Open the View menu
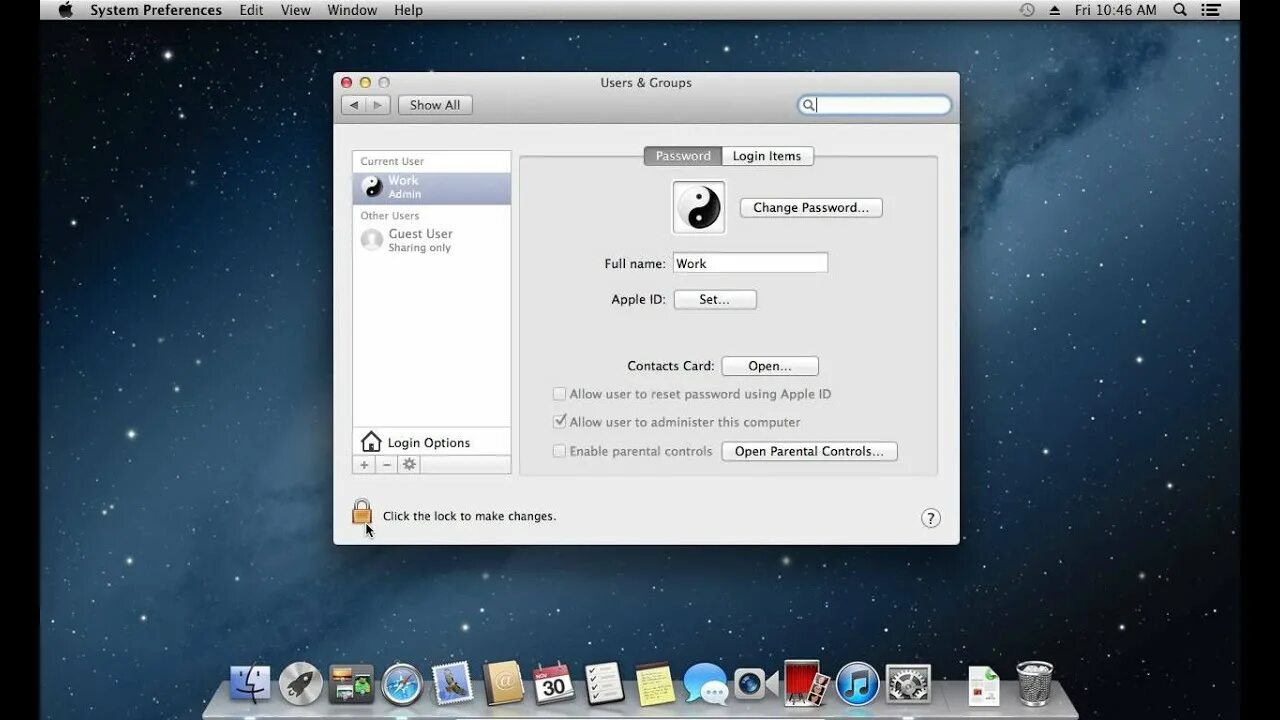 (296, 10)
